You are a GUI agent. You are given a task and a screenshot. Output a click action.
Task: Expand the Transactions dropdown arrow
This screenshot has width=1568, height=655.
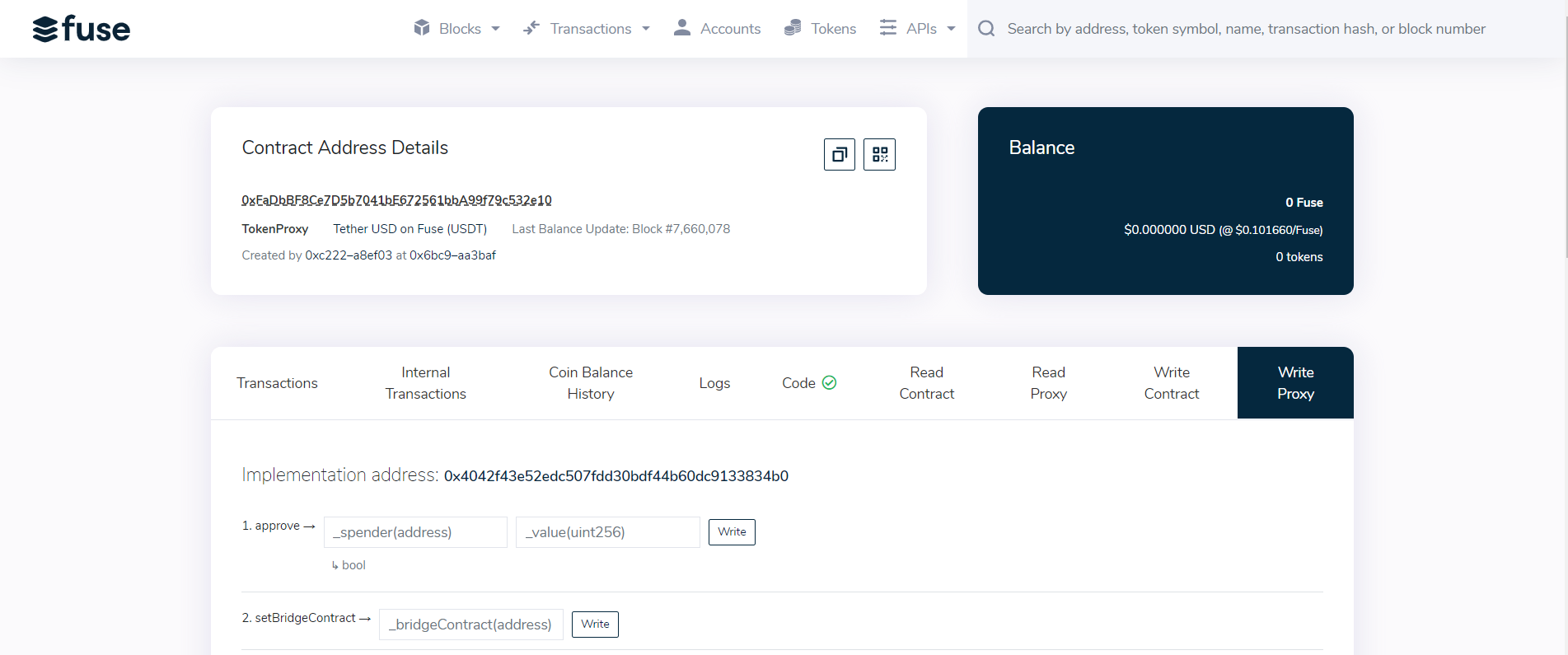click(x=646, y=29)
